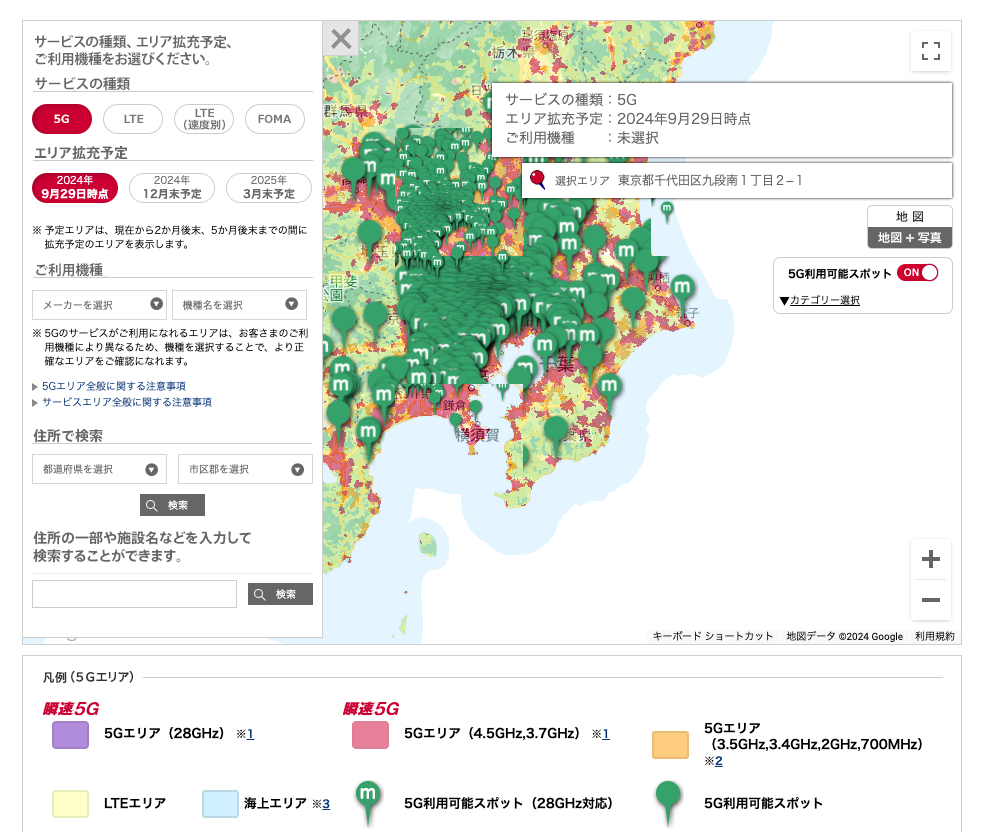This screenshot has height=832, width=981.
Task: Open footnote ※3 link for 海上エリア
Action: 326,804
